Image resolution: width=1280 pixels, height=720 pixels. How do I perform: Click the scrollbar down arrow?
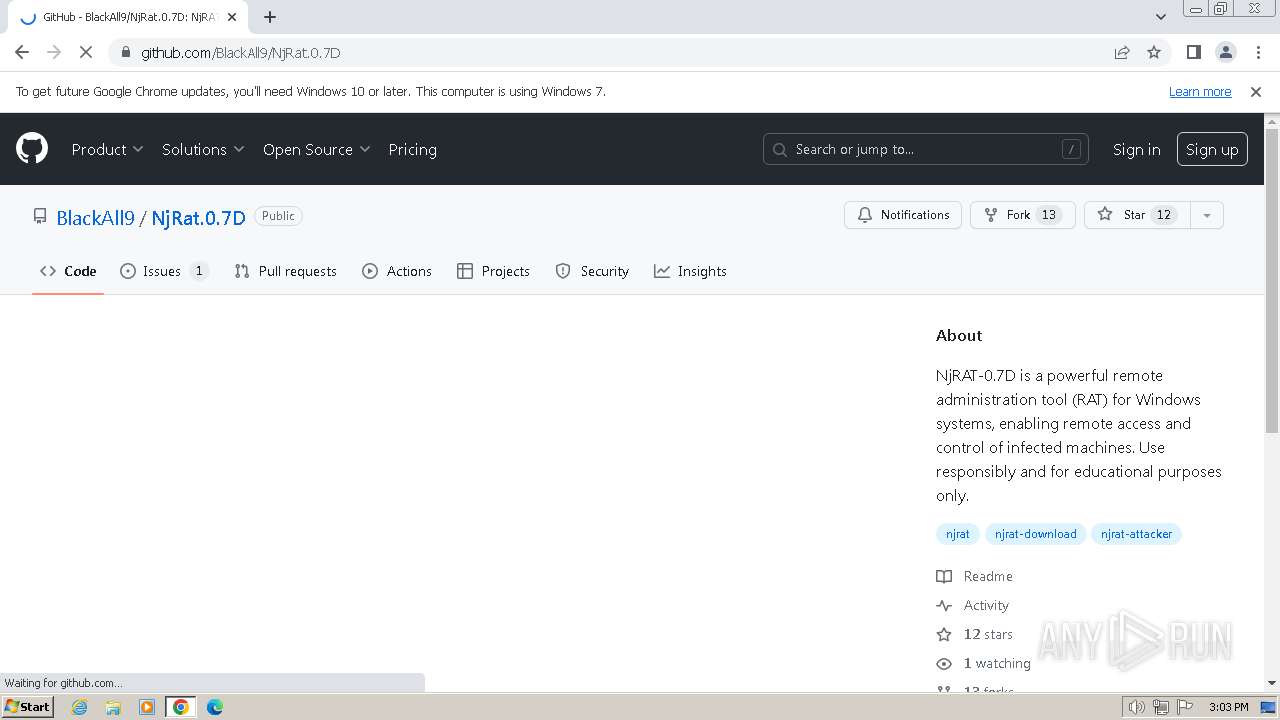1272,683
